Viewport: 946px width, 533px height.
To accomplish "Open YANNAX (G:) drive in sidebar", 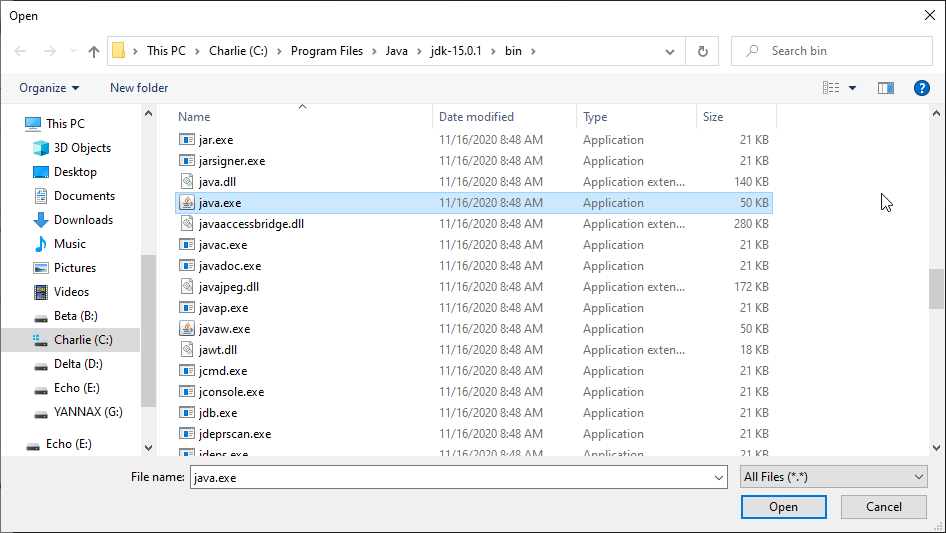I will point(87,412).
